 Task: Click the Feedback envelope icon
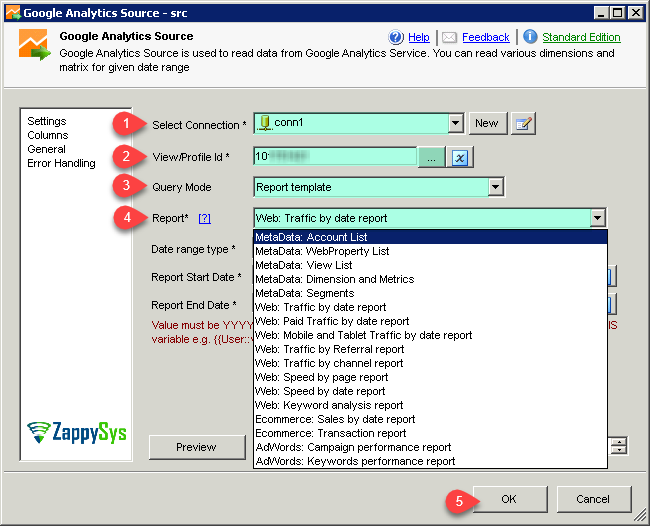pos(449,38)
